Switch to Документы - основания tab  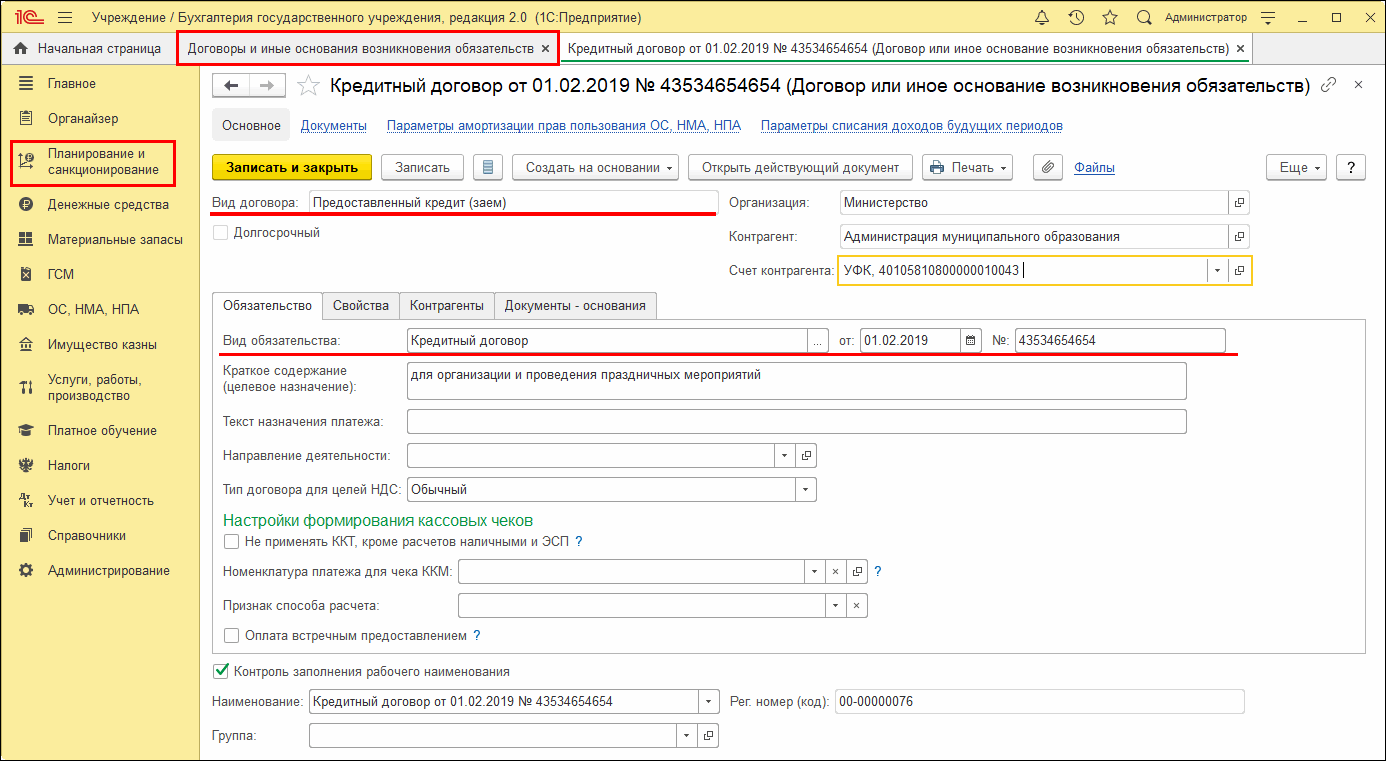point(575,305)
